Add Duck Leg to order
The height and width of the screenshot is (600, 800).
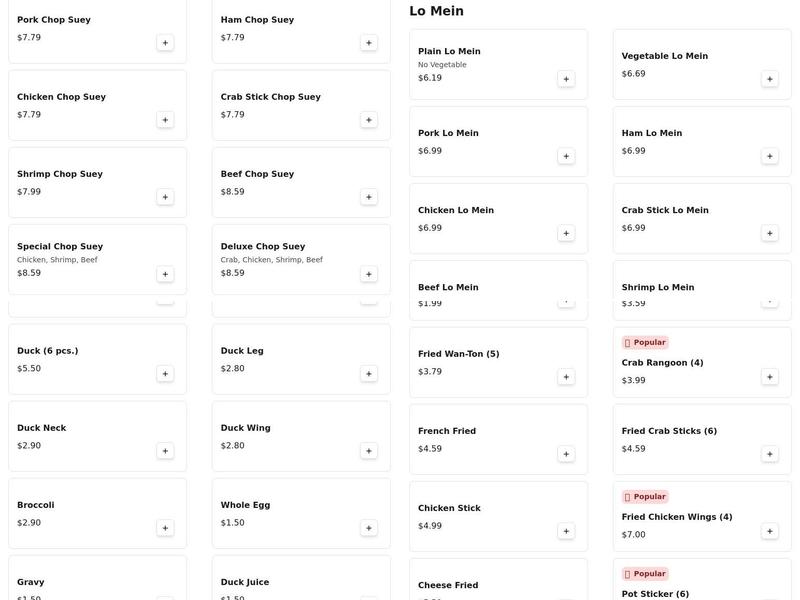pyautogui.click(x=368, y=374)
